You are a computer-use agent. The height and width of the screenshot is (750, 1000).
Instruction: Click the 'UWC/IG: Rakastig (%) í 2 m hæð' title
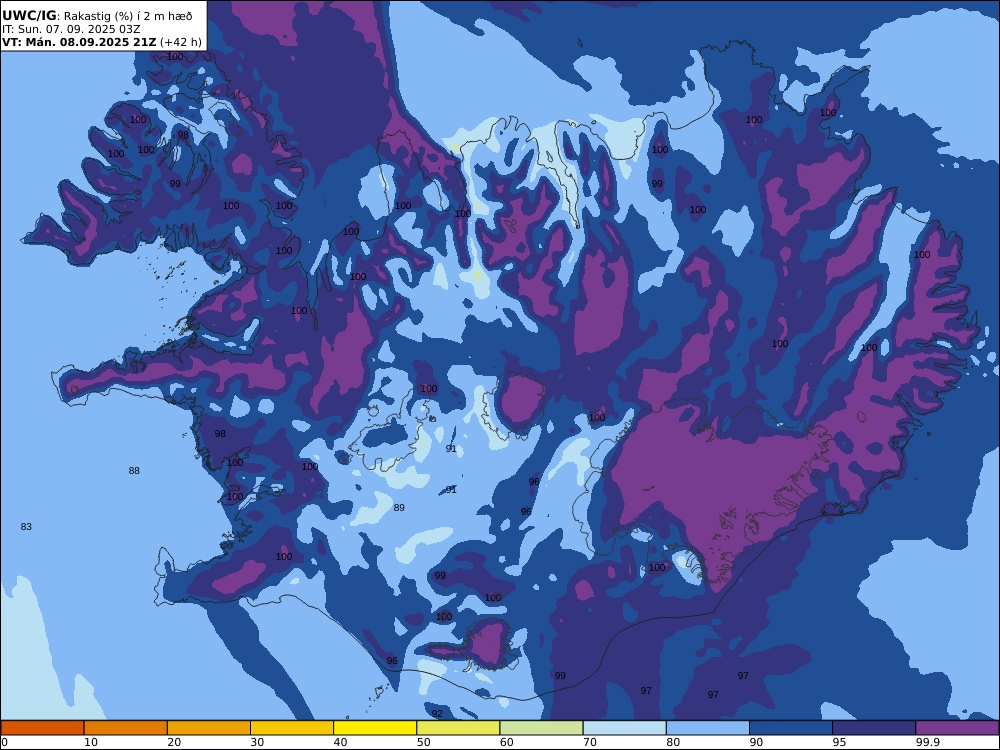97,16
